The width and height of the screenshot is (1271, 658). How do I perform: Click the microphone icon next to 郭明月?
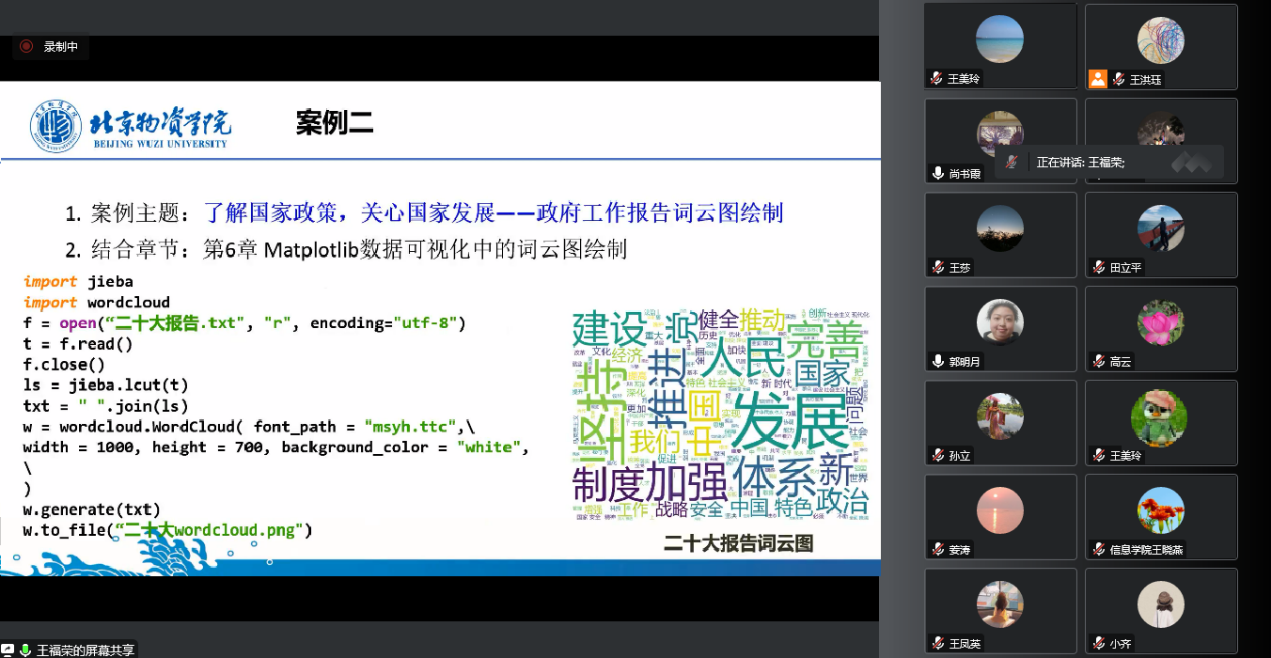pyautogui.click(x=937, y=361)
